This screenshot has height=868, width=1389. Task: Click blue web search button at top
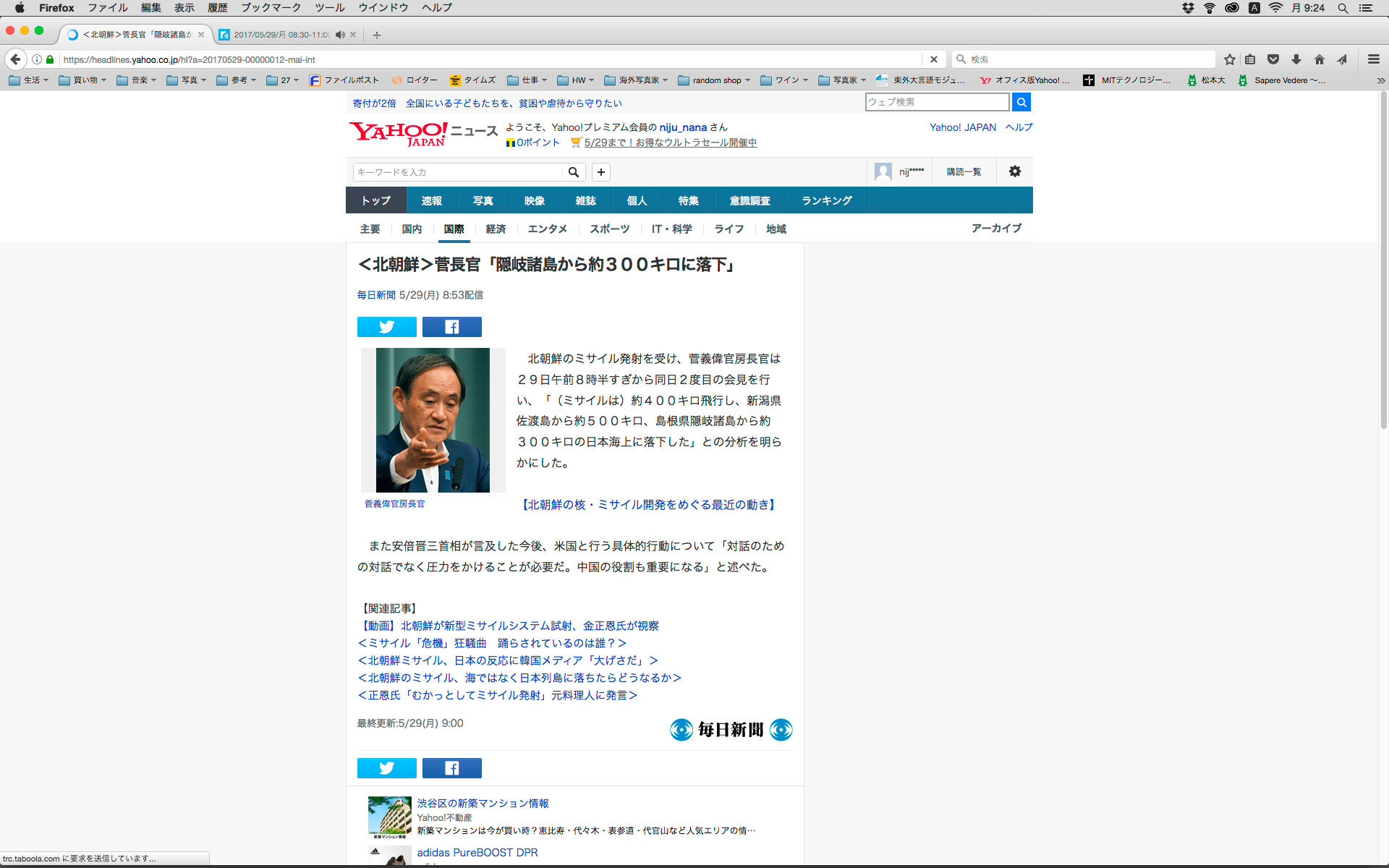pyautogui.click(x=1021, y=102)
